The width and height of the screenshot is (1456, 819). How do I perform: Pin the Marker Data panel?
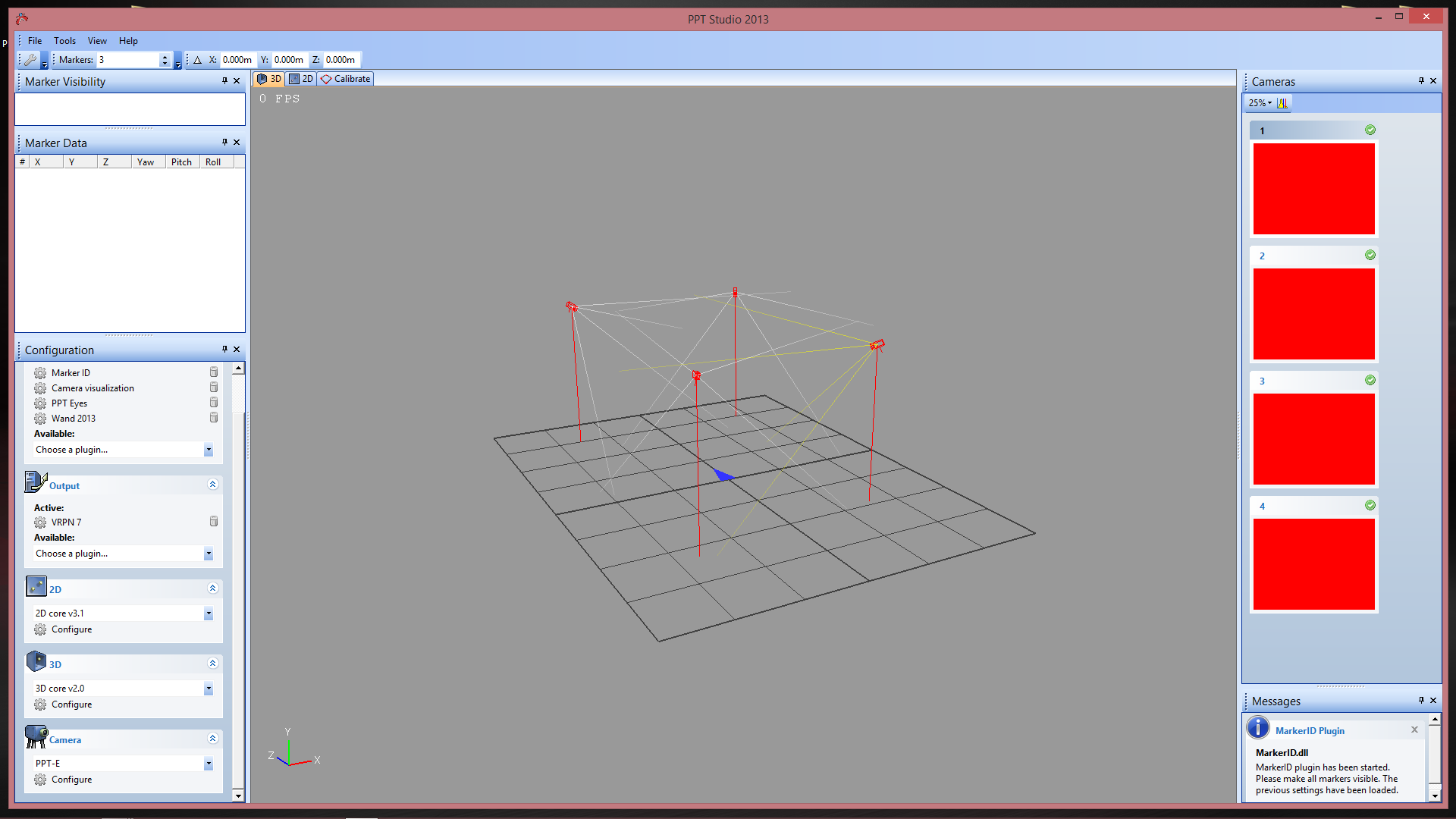[x=224, y=143]
